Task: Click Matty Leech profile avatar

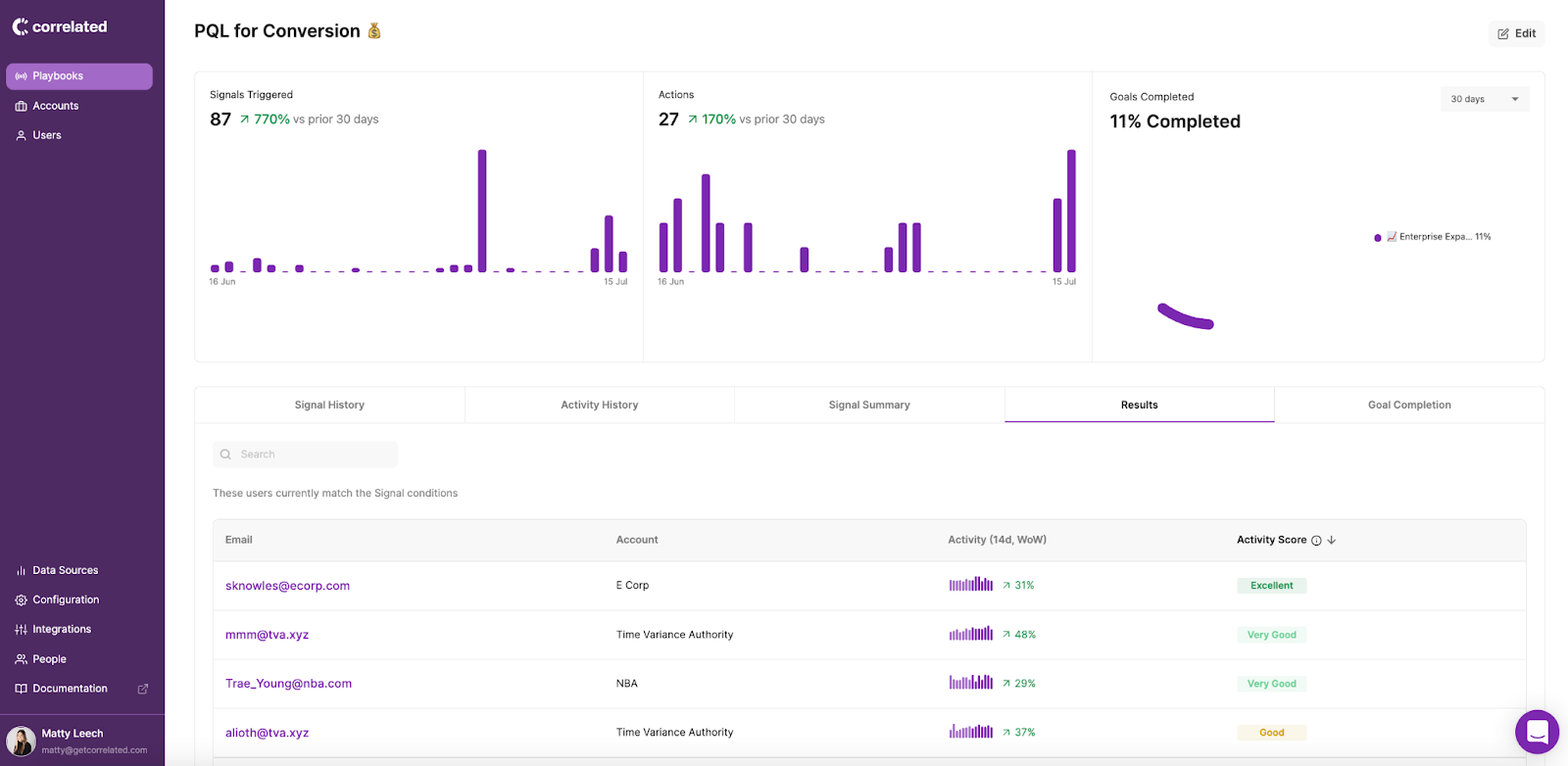Action: coord(21,741)
